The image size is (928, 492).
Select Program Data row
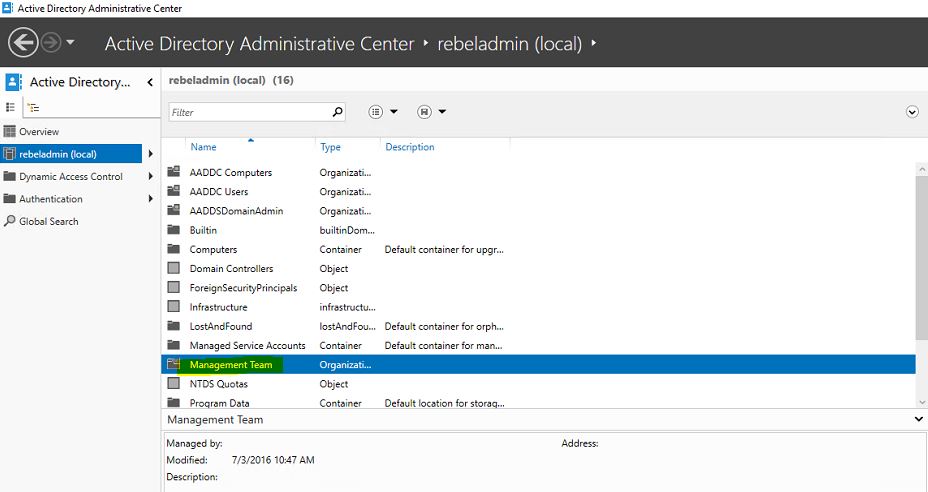tap(538, 403)
